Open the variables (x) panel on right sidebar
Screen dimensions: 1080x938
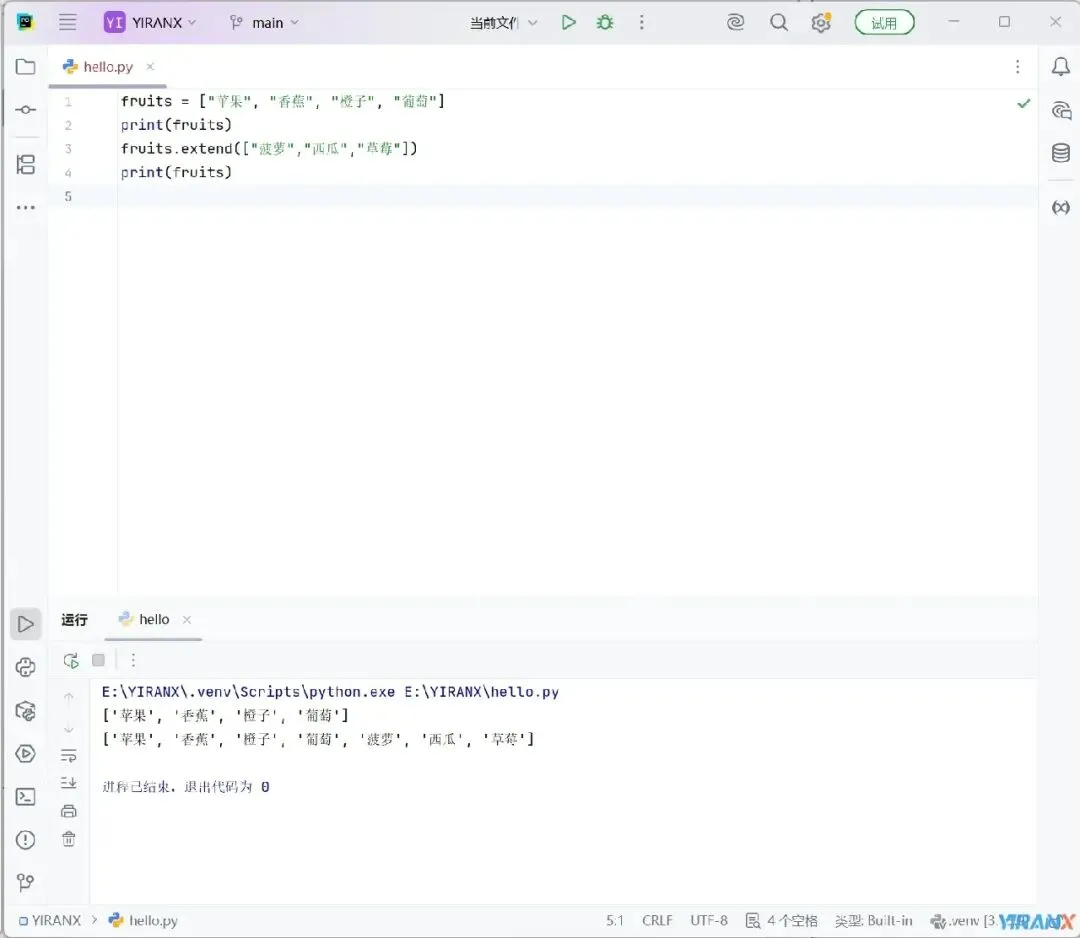pos(1061,207)
